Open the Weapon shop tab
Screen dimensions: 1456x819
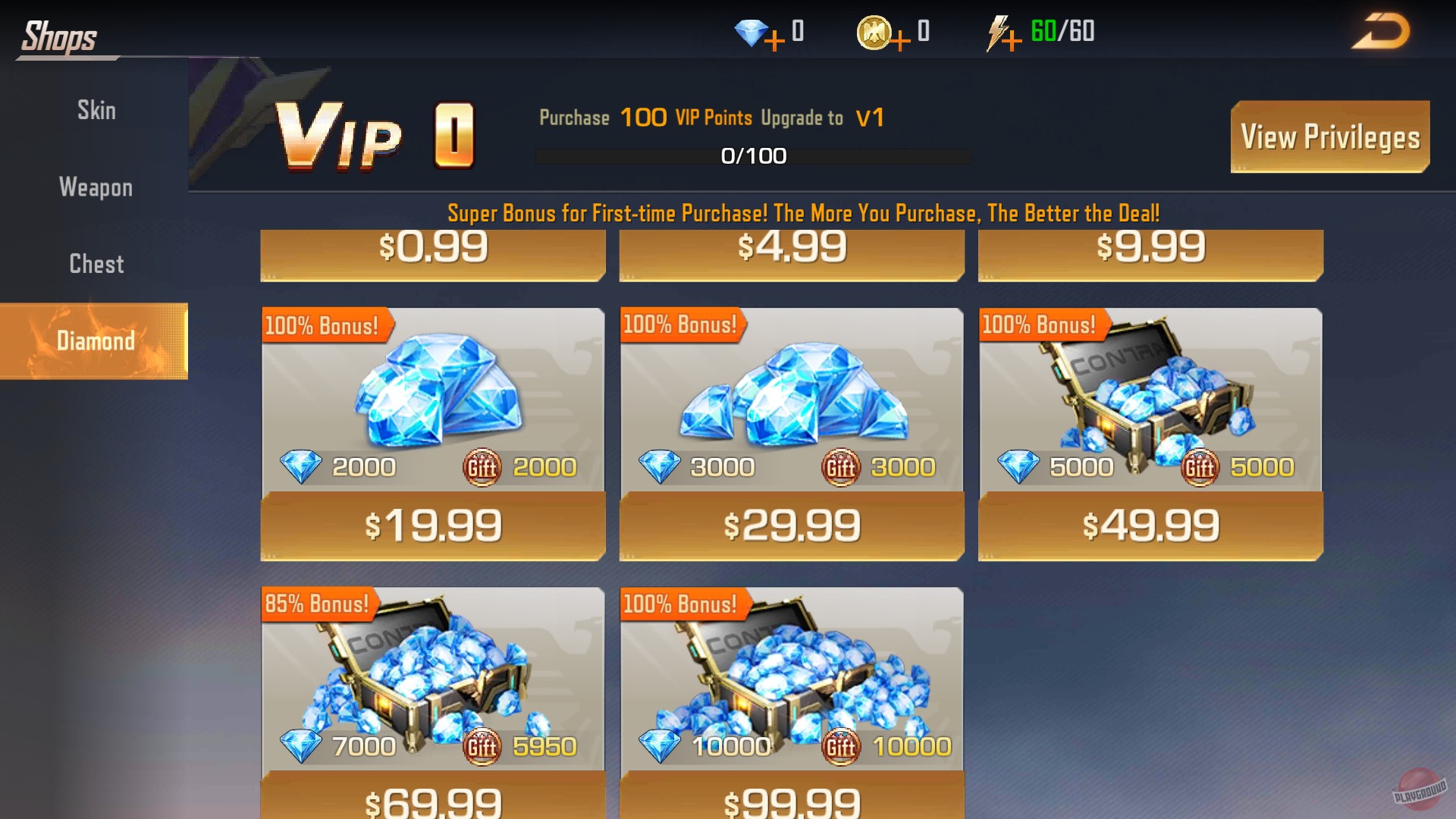click(x=96, y=187)
